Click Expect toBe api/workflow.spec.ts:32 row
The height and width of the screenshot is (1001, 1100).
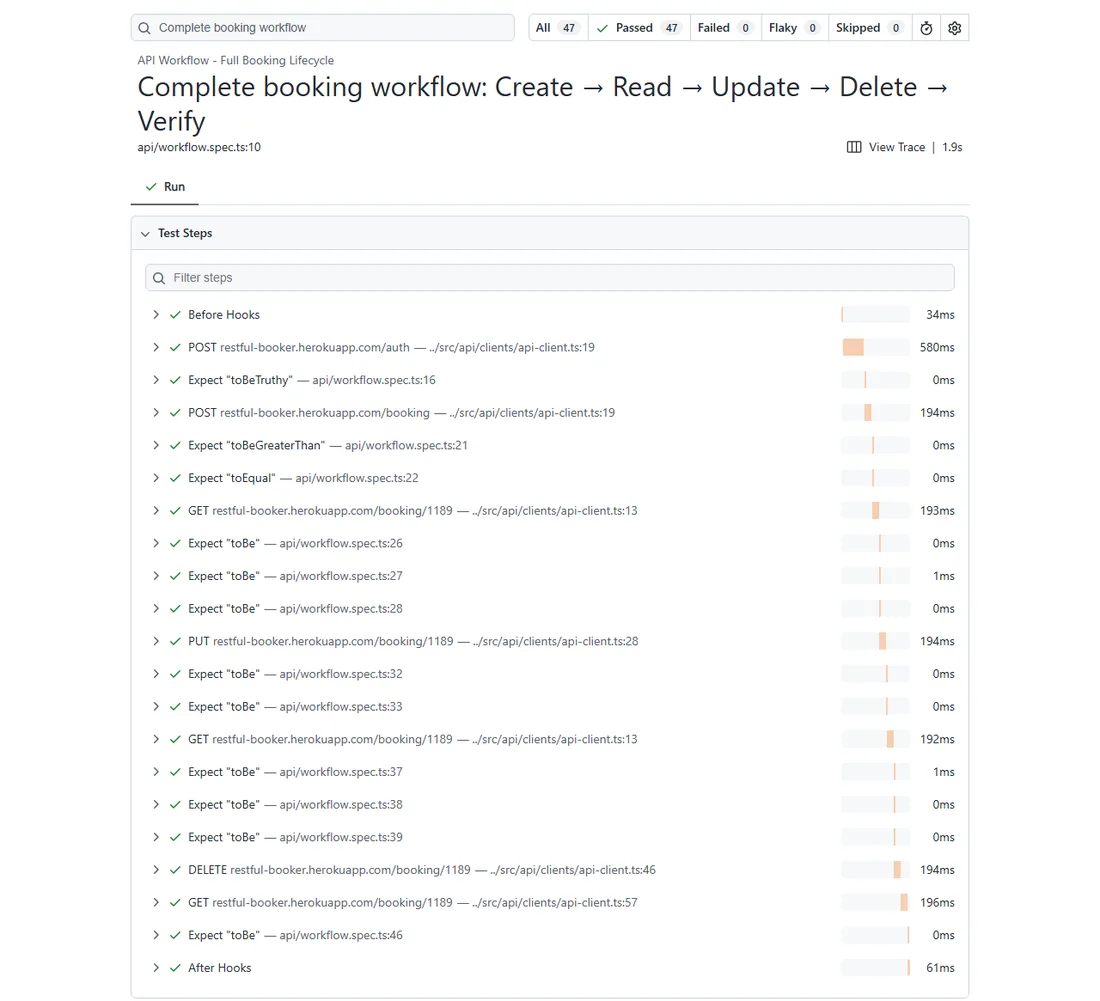[549, 674]
